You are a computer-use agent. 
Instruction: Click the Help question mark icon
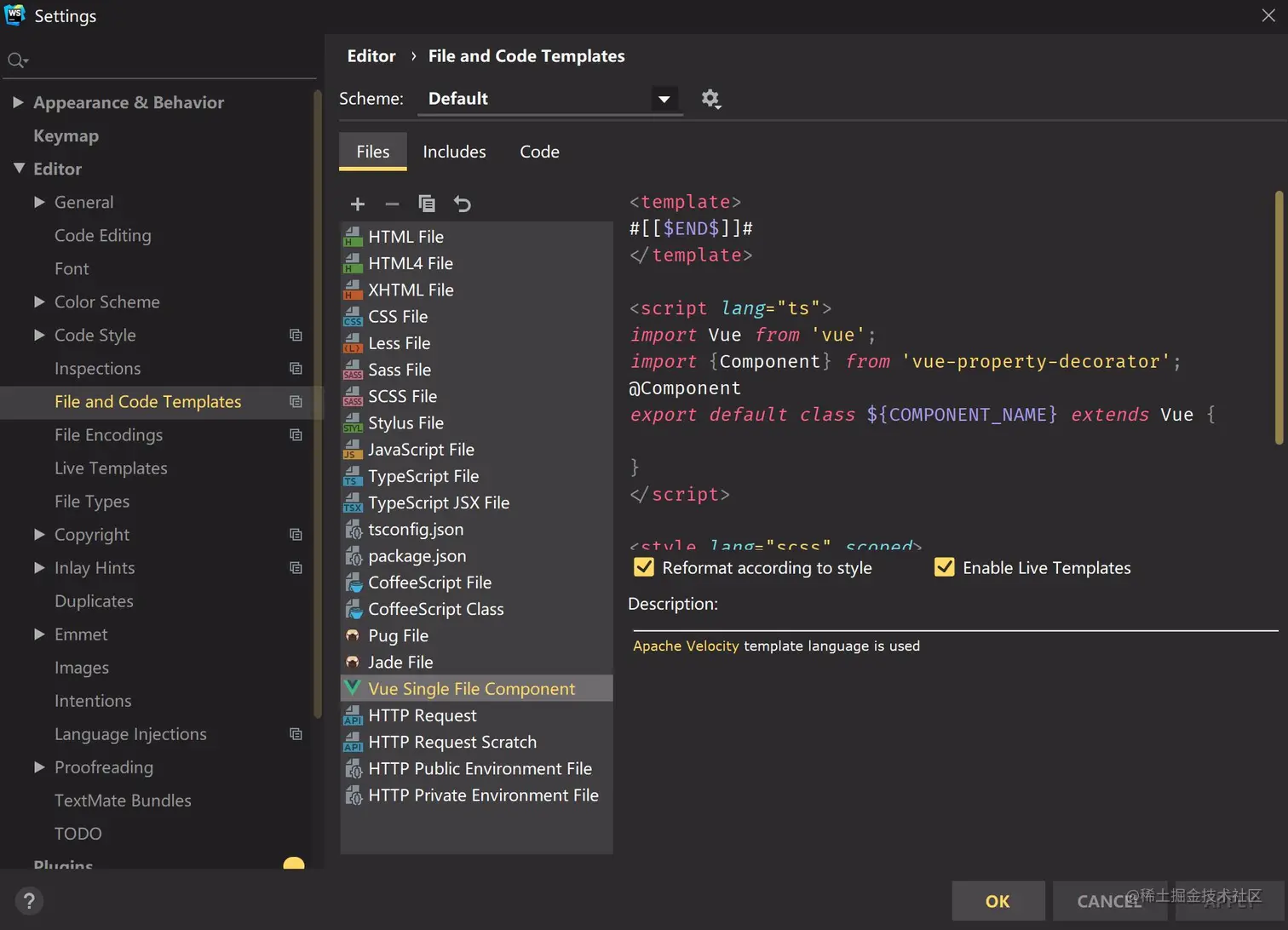29,901
